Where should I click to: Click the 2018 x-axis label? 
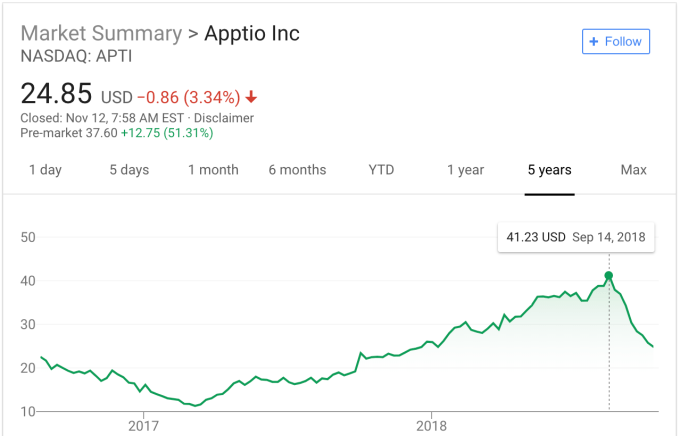431,425
